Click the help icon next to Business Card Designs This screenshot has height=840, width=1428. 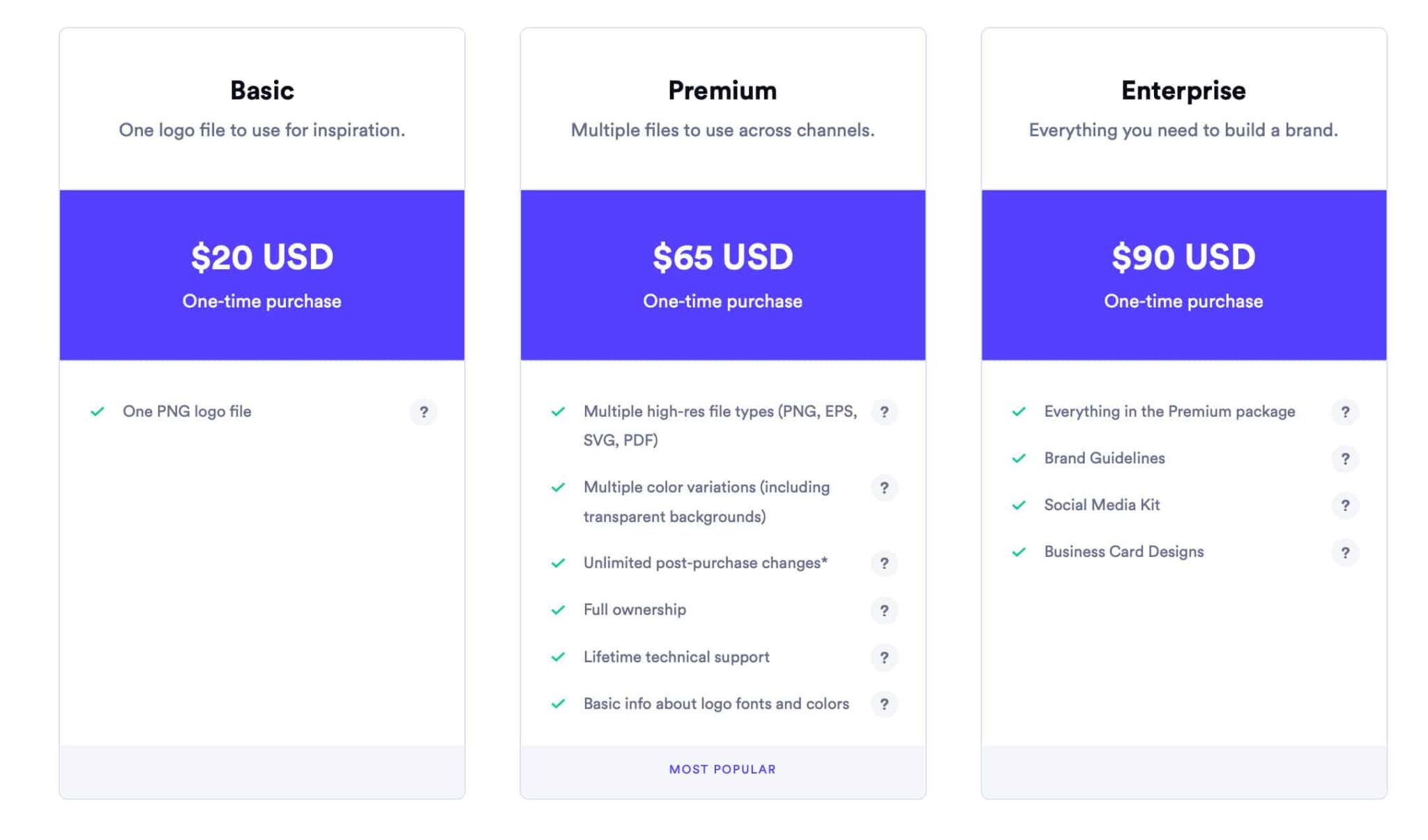(1346, 551)
